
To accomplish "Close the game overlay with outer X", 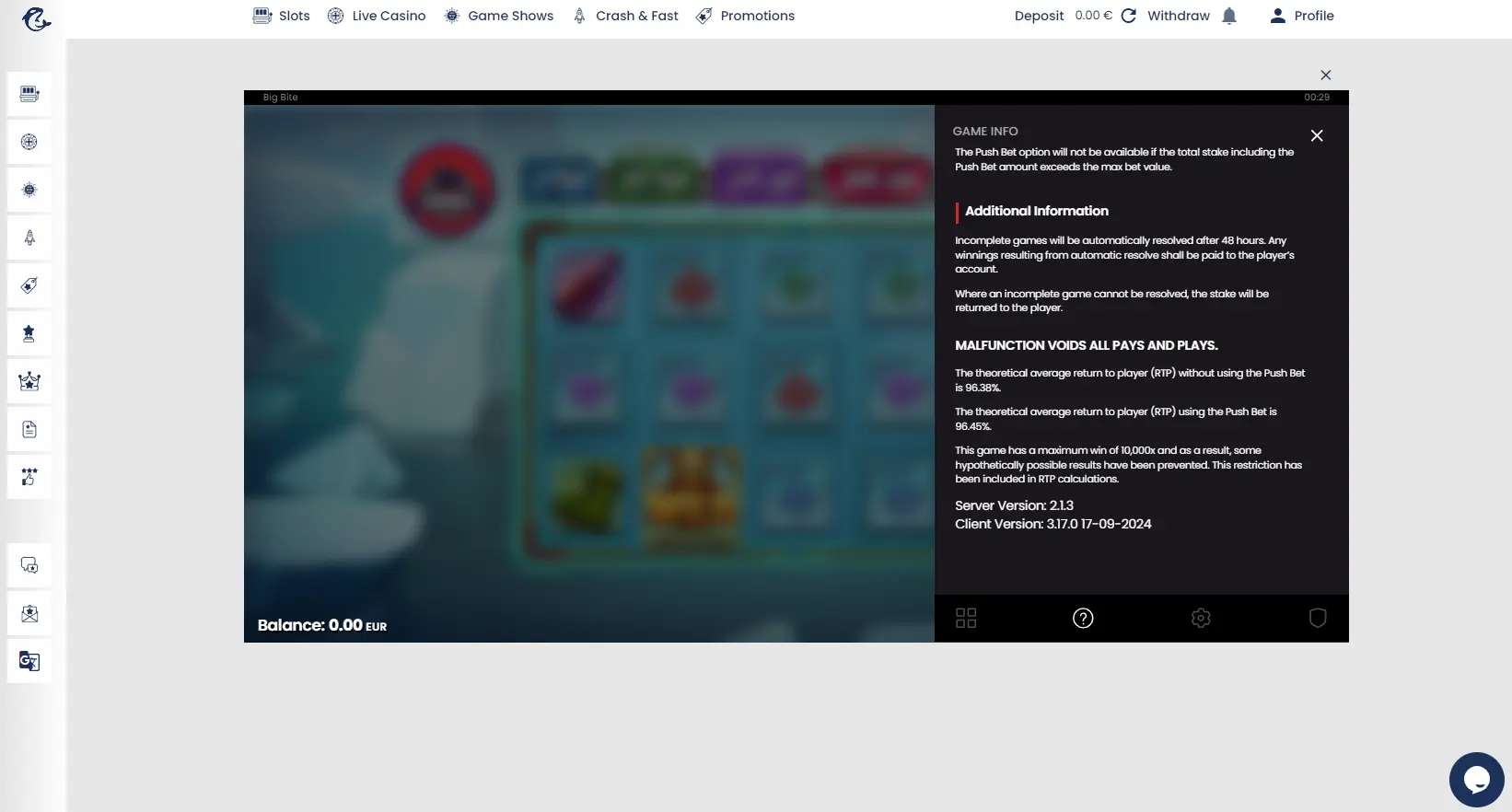I will 1326,75.
